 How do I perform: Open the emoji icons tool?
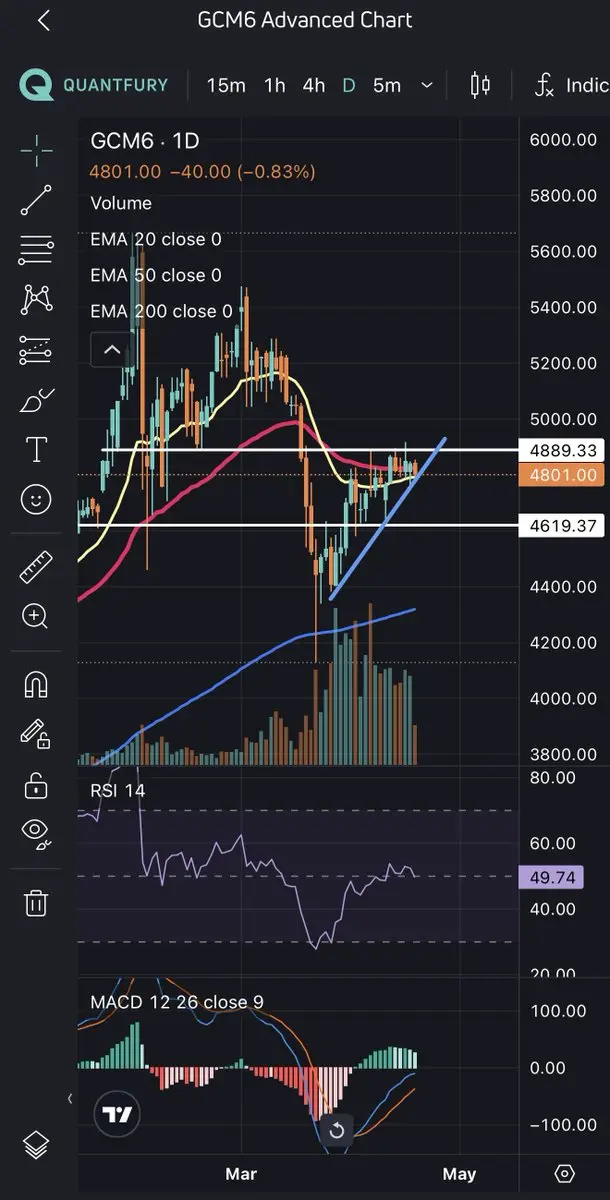(36, 499)
